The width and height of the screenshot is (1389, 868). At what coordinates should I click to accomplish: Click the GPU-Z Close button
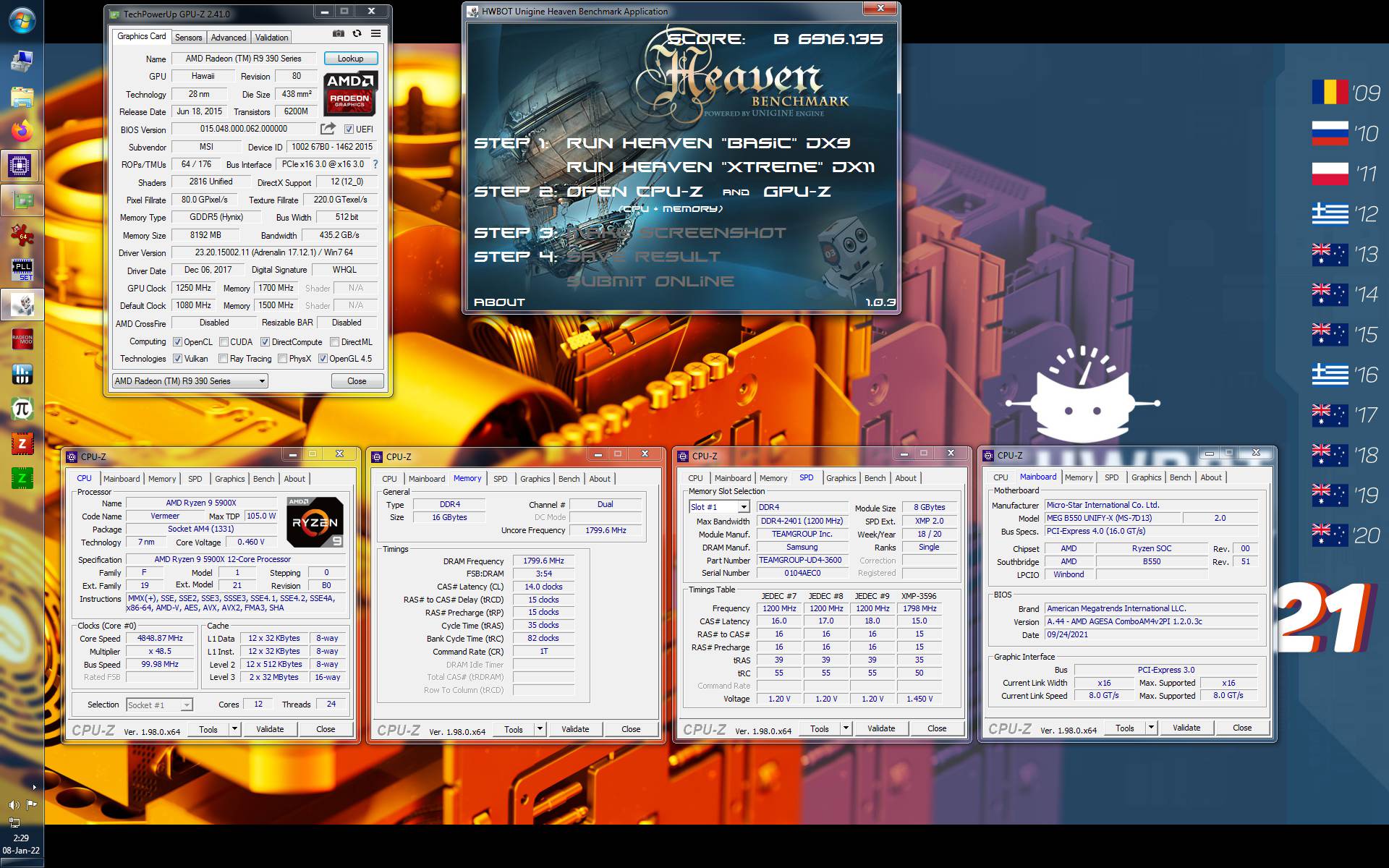point(357,381)
